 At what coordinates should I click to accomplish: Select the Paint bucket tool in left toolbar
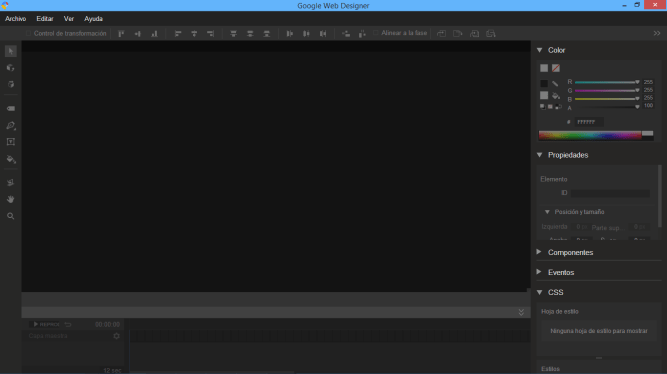[x=11, y=160]
